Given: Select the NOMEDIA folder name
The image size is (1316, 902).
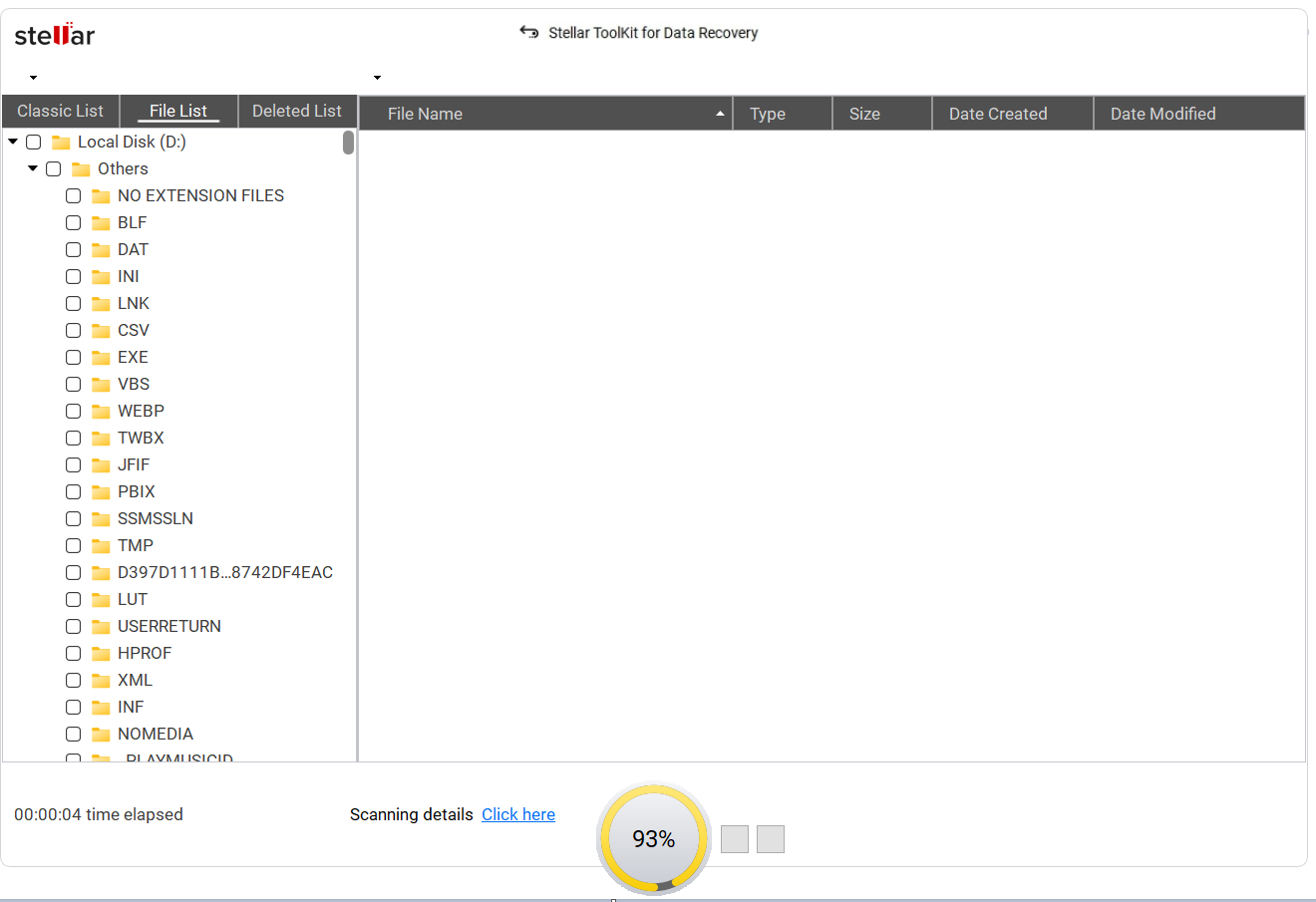Looking at the screenshot, I should (x=156, y=735).
